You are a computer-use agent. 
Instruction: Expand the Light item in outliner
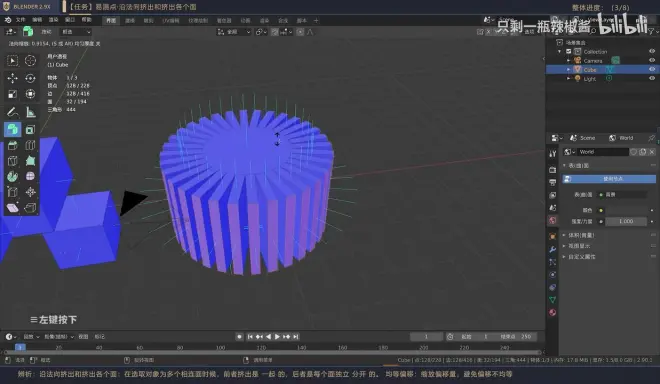point(568,78)
